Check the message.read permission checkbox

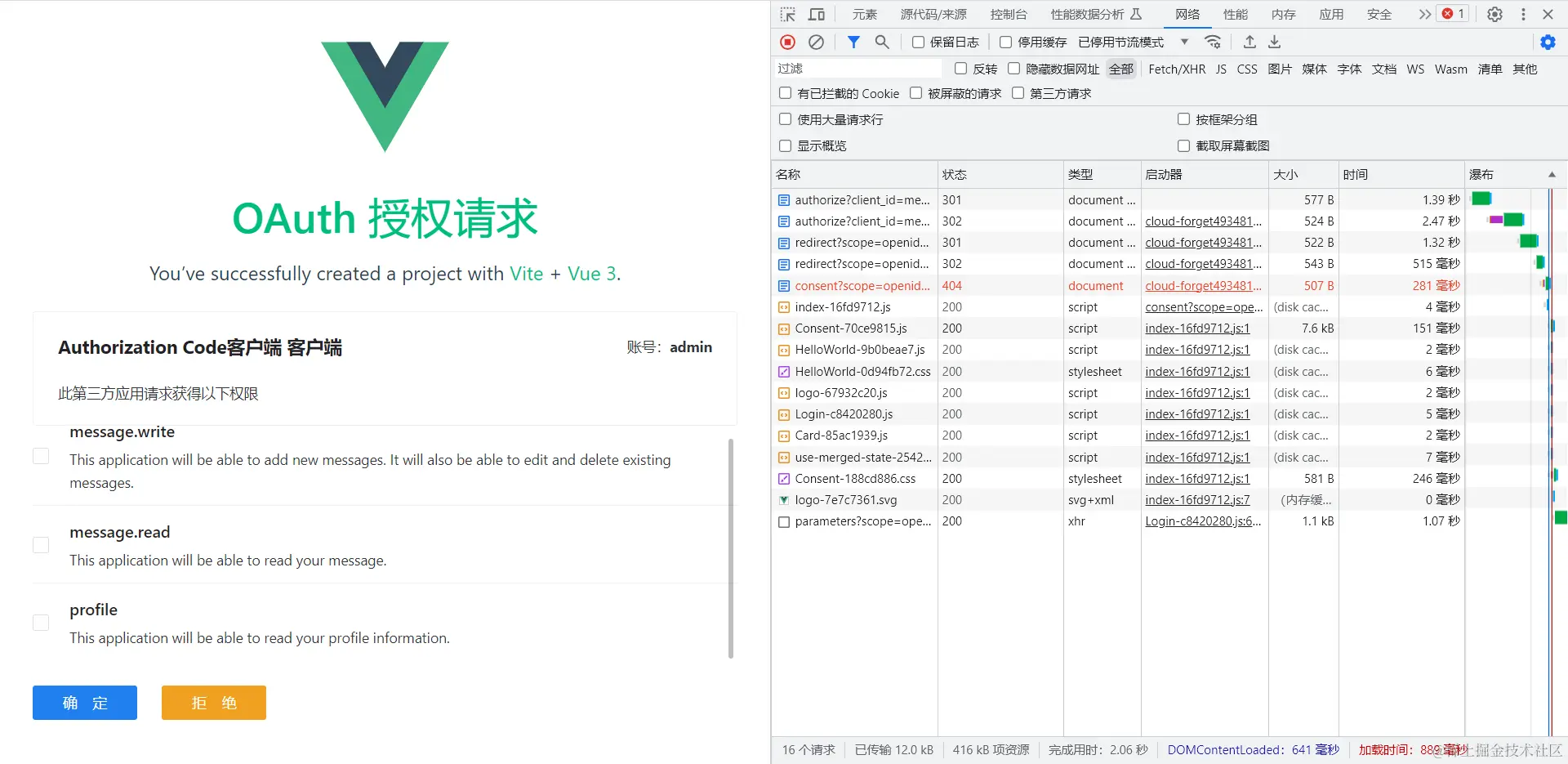click(41, 545)
